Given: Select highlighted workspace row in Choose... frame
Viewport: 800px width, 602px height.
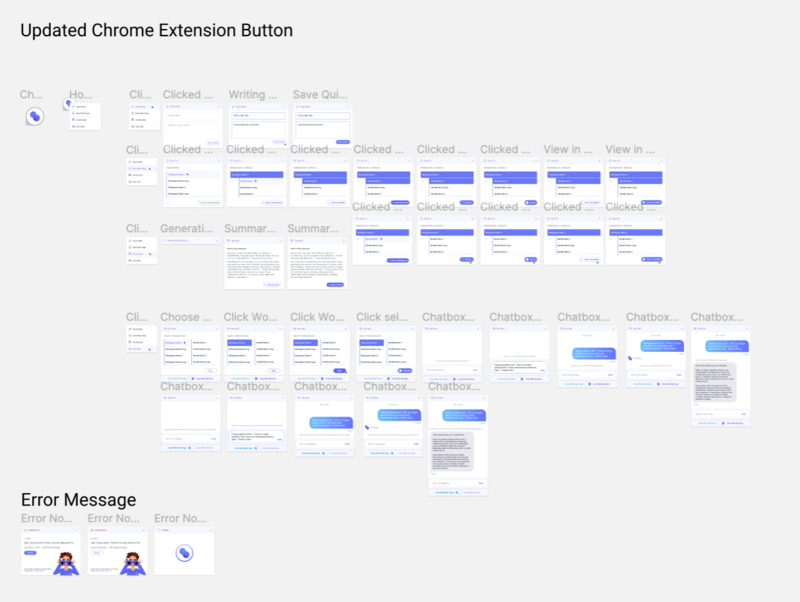Looking at the screenshot, I should (176, 343).
